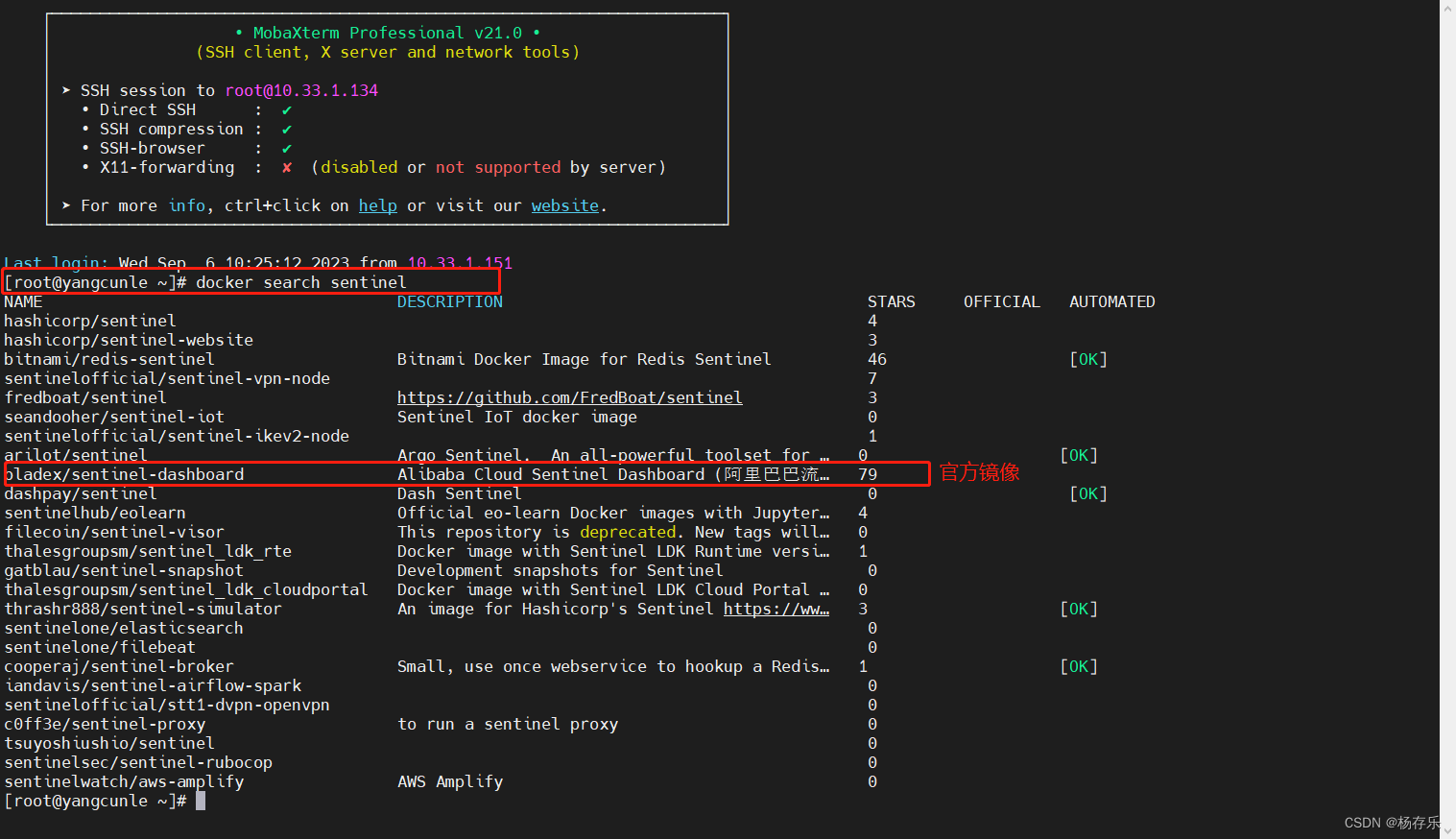1456x839 pixels.
Task: Click the NAME column header
Action: (23, 301)
